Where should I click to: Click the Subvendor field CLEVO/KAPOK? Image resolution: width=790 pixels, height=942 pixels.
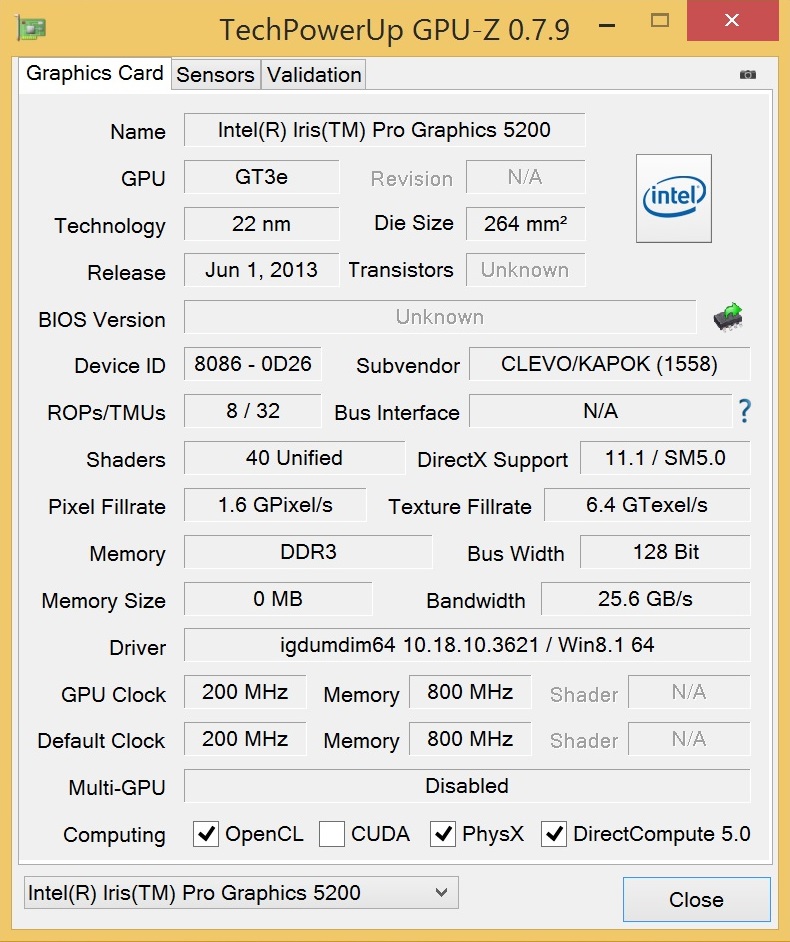coord(609,363)
